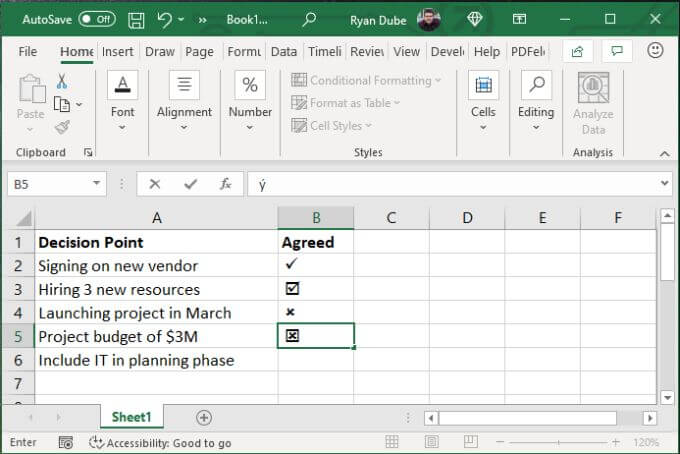Open the File menu
680x454 pixels.
28,52
